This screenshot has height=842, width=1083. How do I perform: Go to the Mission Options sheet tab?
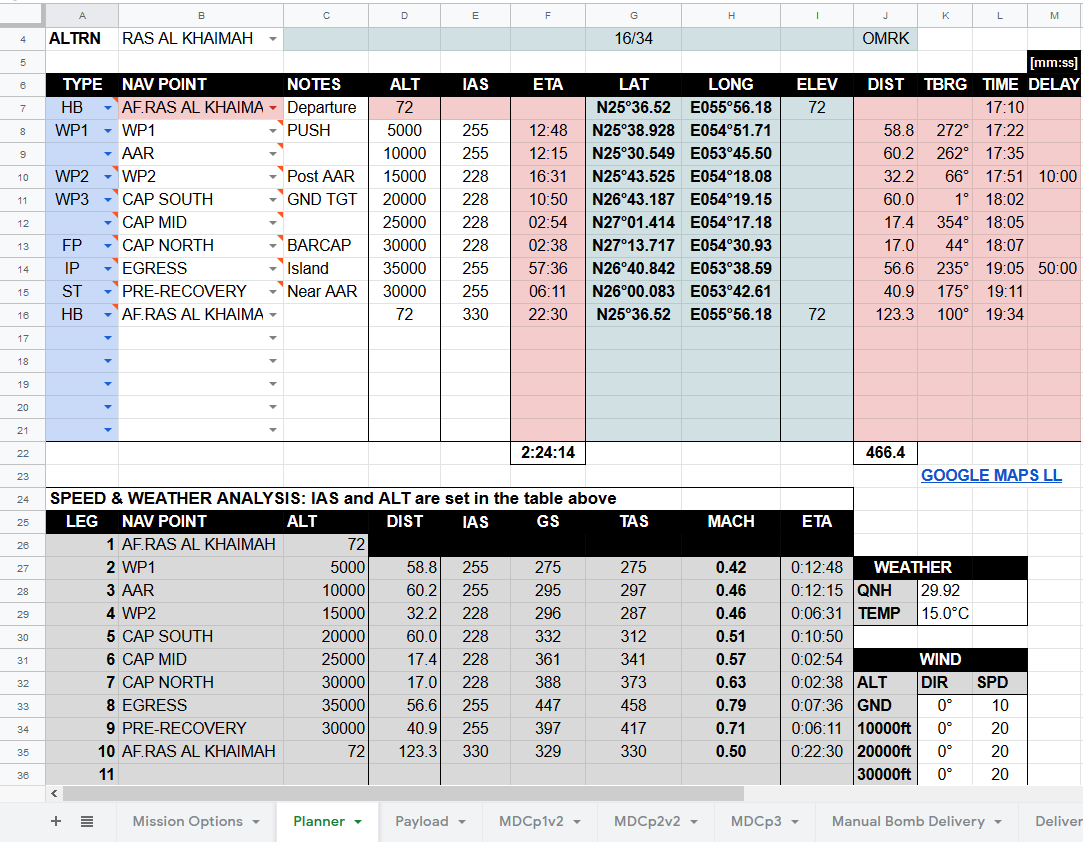[187, 821]
